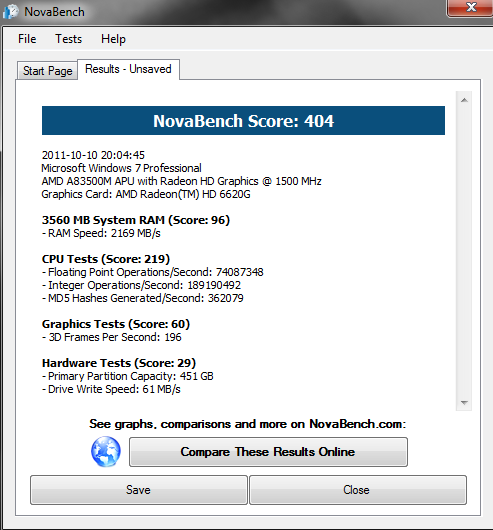The width and height of the screenshot is (493, 530).
Task: Click the NovaBench Score: 404 banner
Action: click(x=243, y=121)
